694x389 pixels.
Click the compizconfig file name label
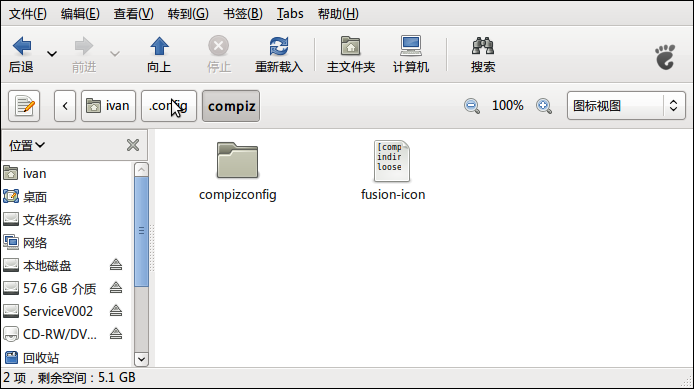238,195
